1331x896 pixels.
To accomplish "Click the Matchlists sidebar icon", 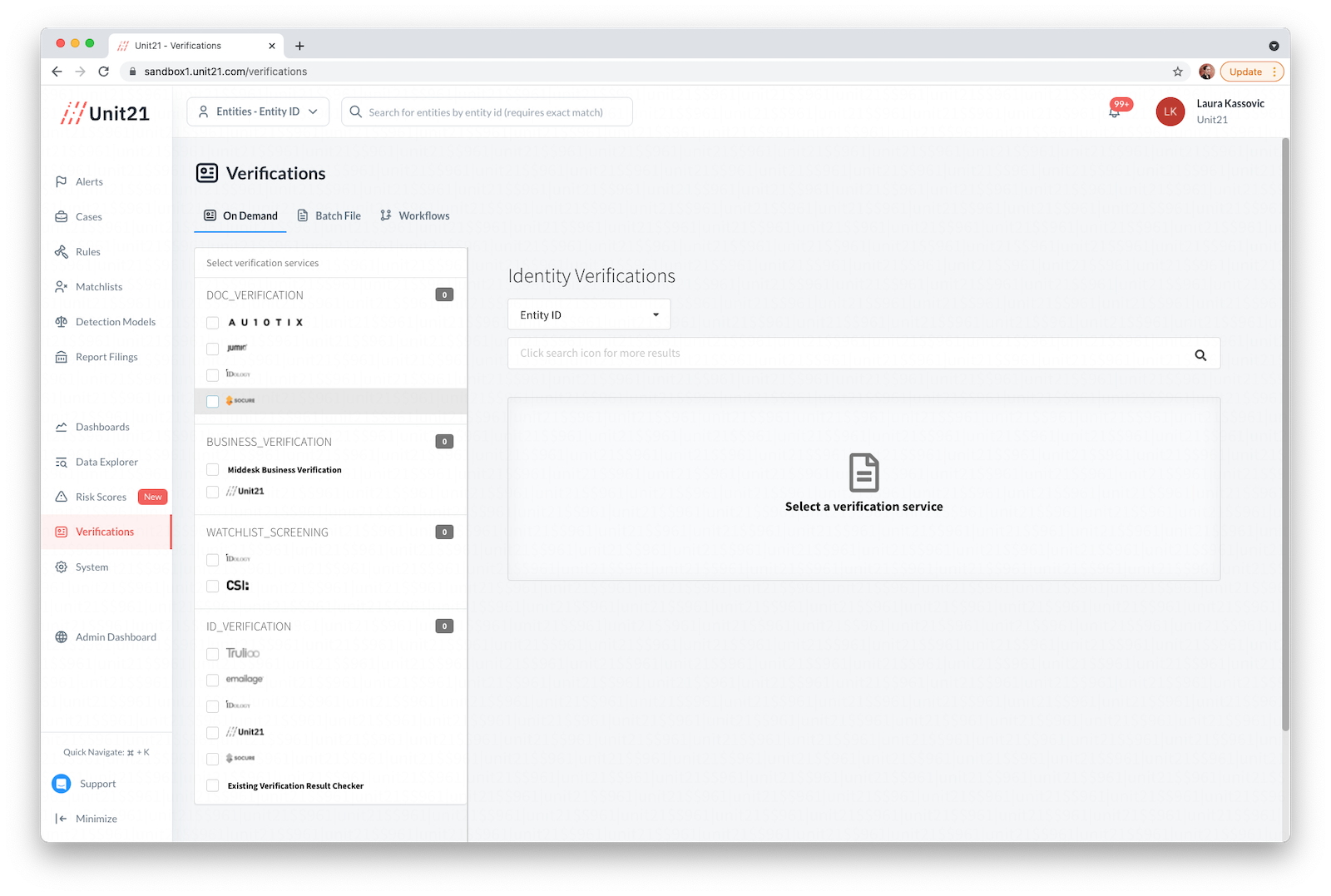I will [x=62, y=287].
